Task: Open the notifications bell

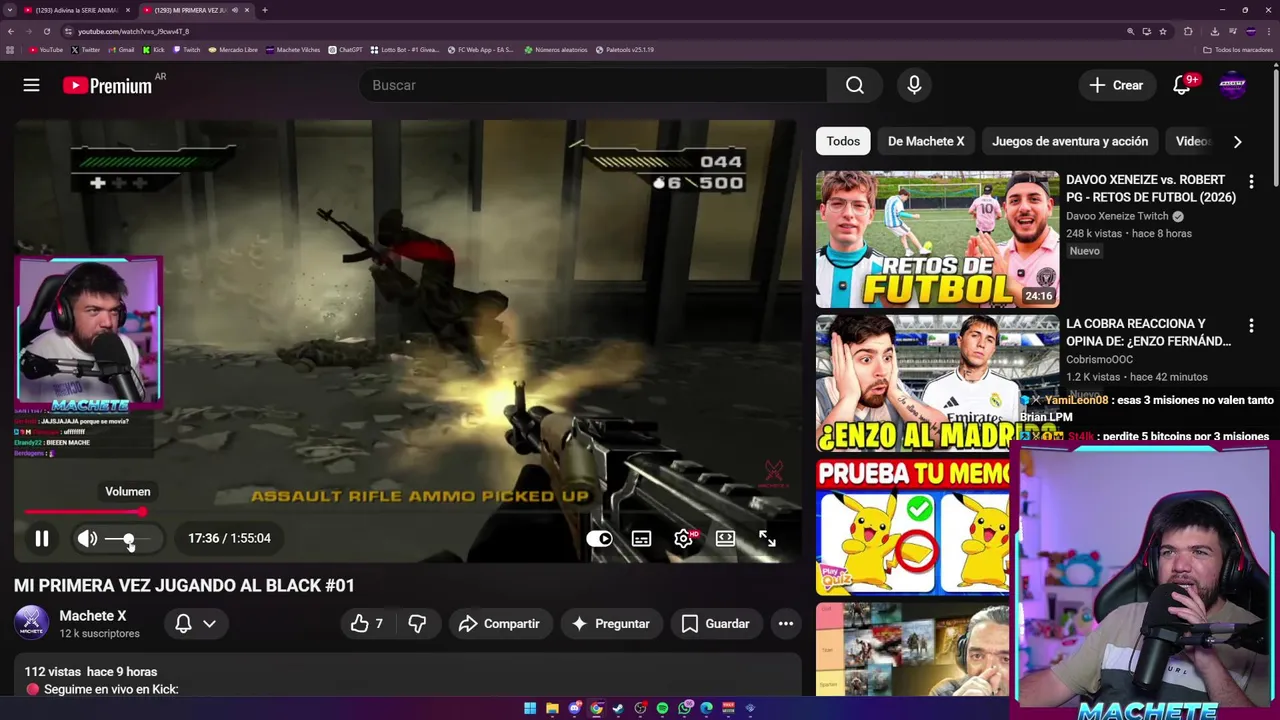Action: pos(1182,86)
